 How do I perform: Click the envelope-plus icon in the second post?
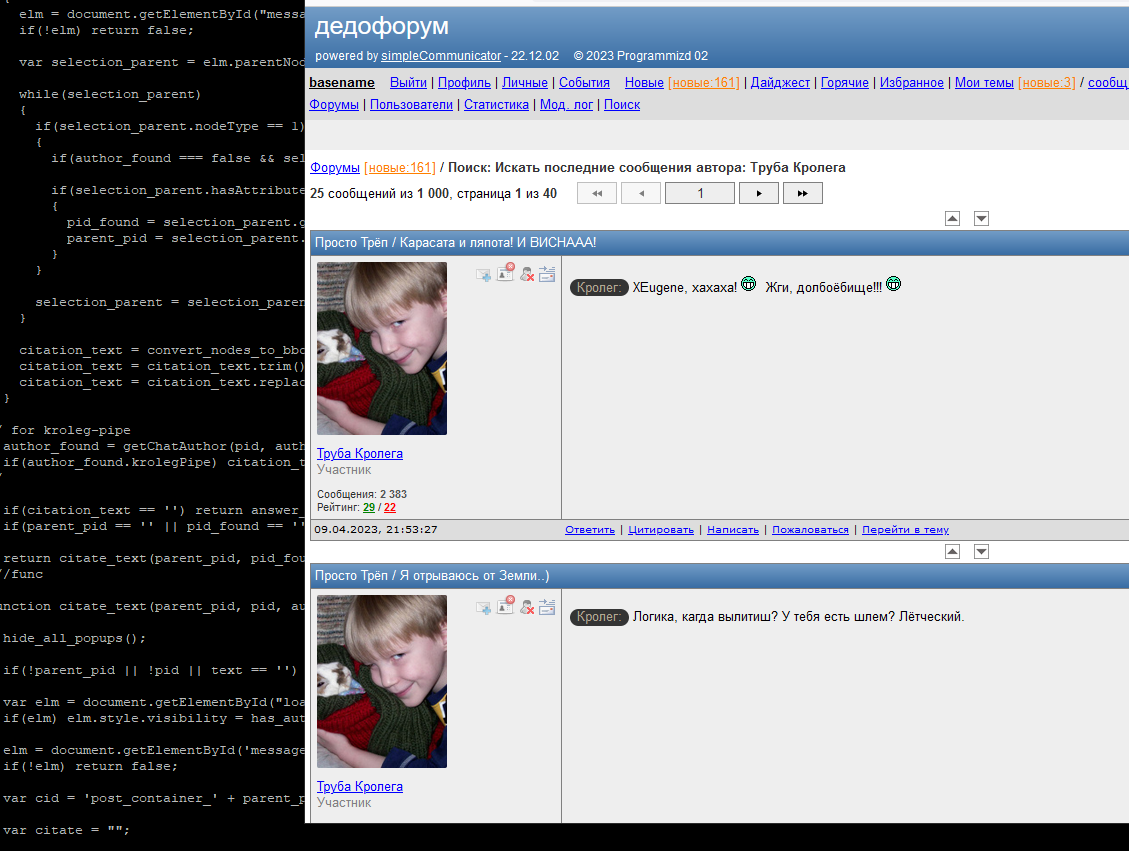pos(483,608)
